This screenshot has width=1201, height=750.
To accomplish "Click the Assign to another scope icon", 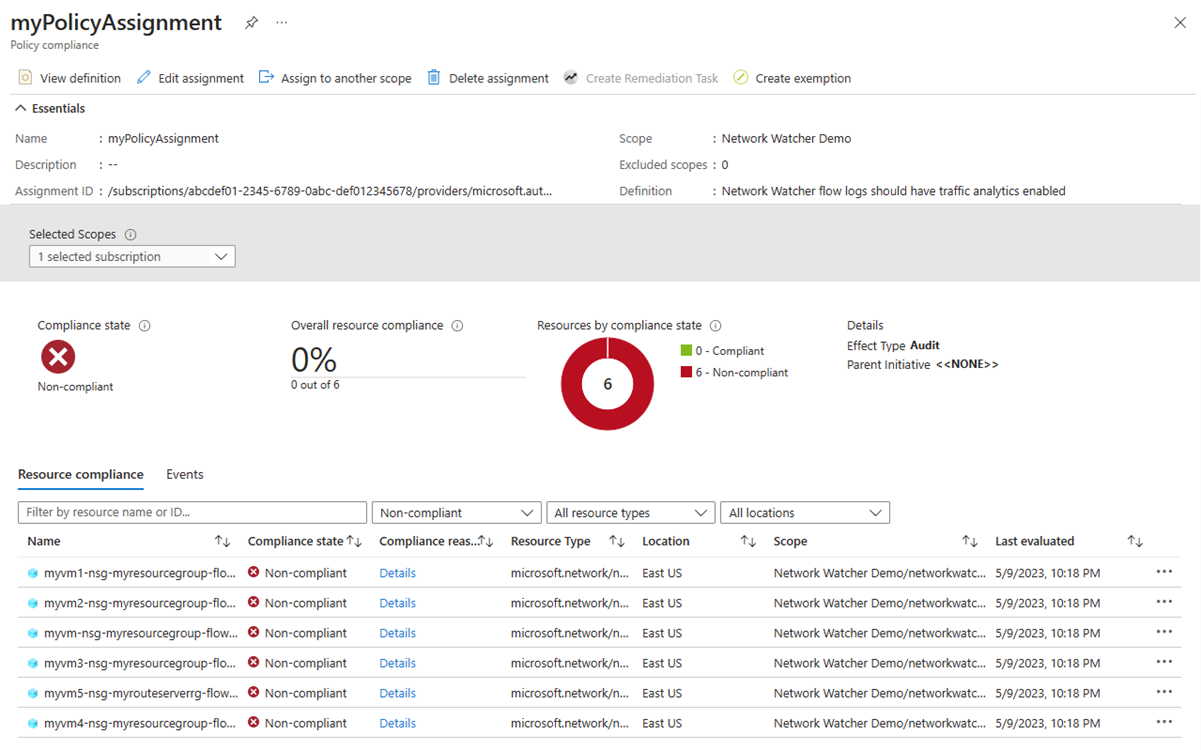I will [266, 78].
